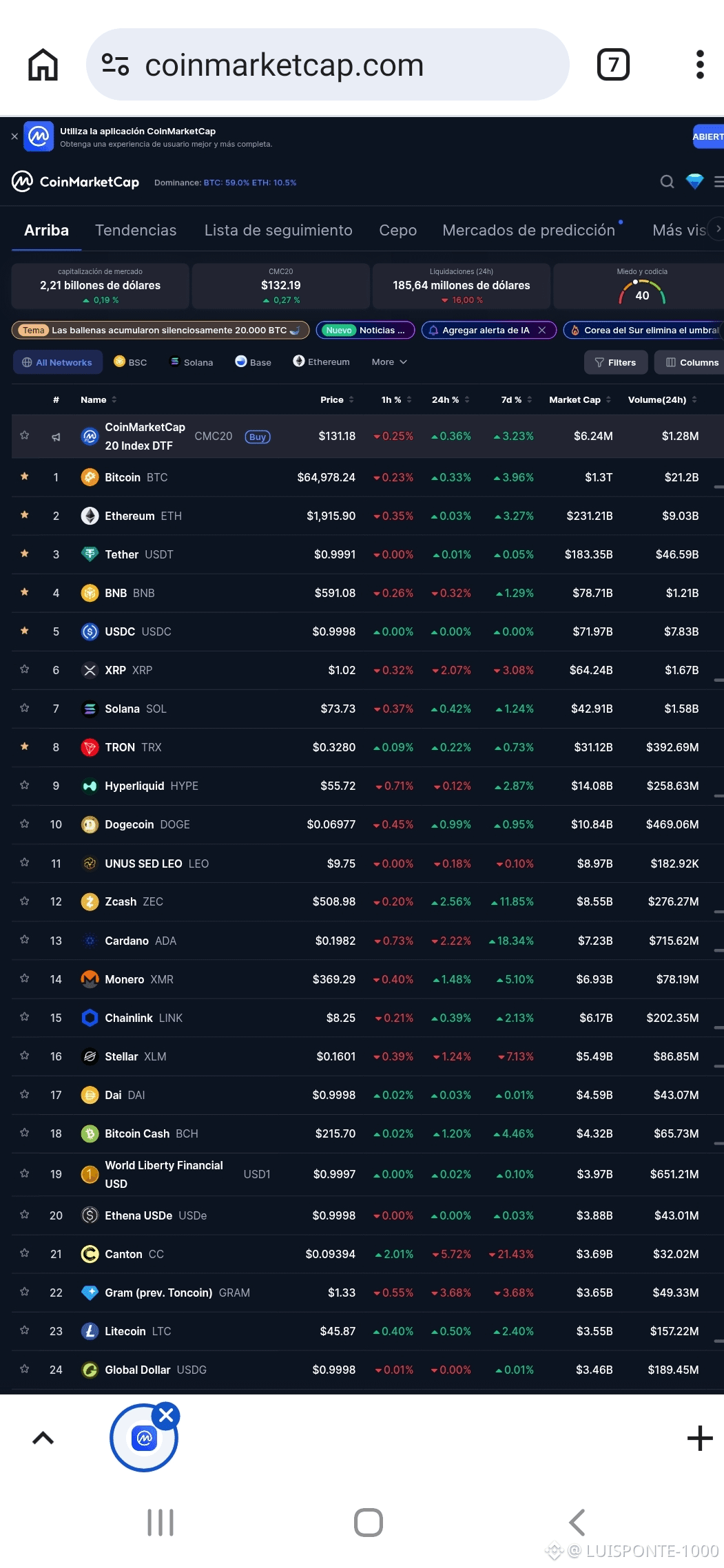
Task: Toggle TRON watchlist star
Action: [25, 746]
